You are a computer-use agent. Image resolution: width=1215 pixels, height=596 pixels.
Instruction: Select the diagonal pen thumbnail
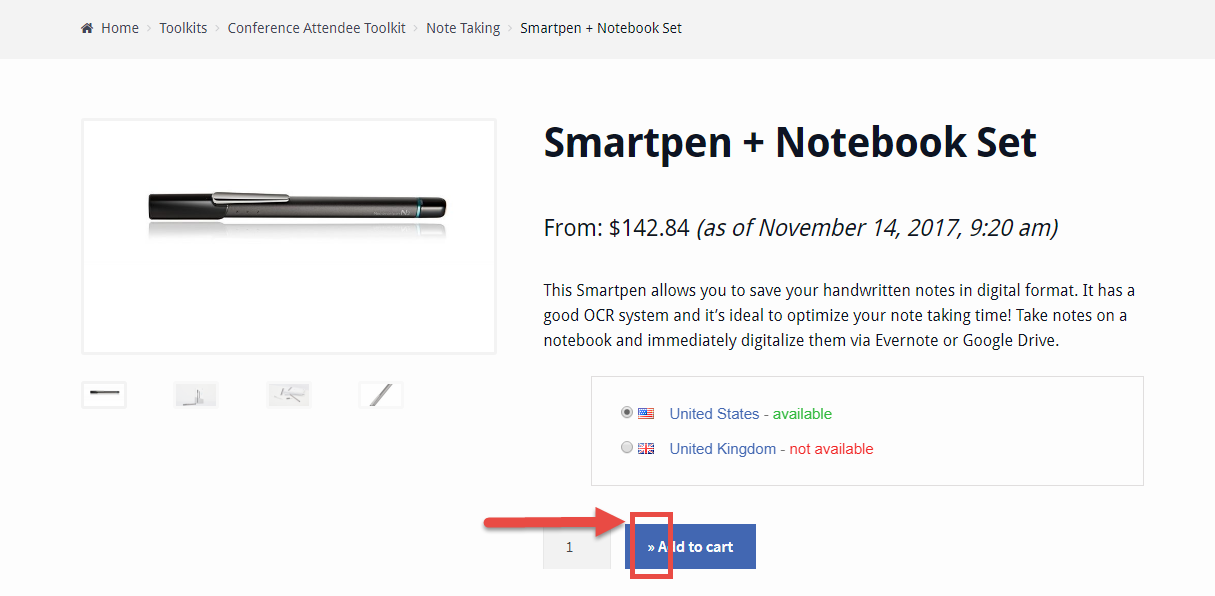coord(380,393)
